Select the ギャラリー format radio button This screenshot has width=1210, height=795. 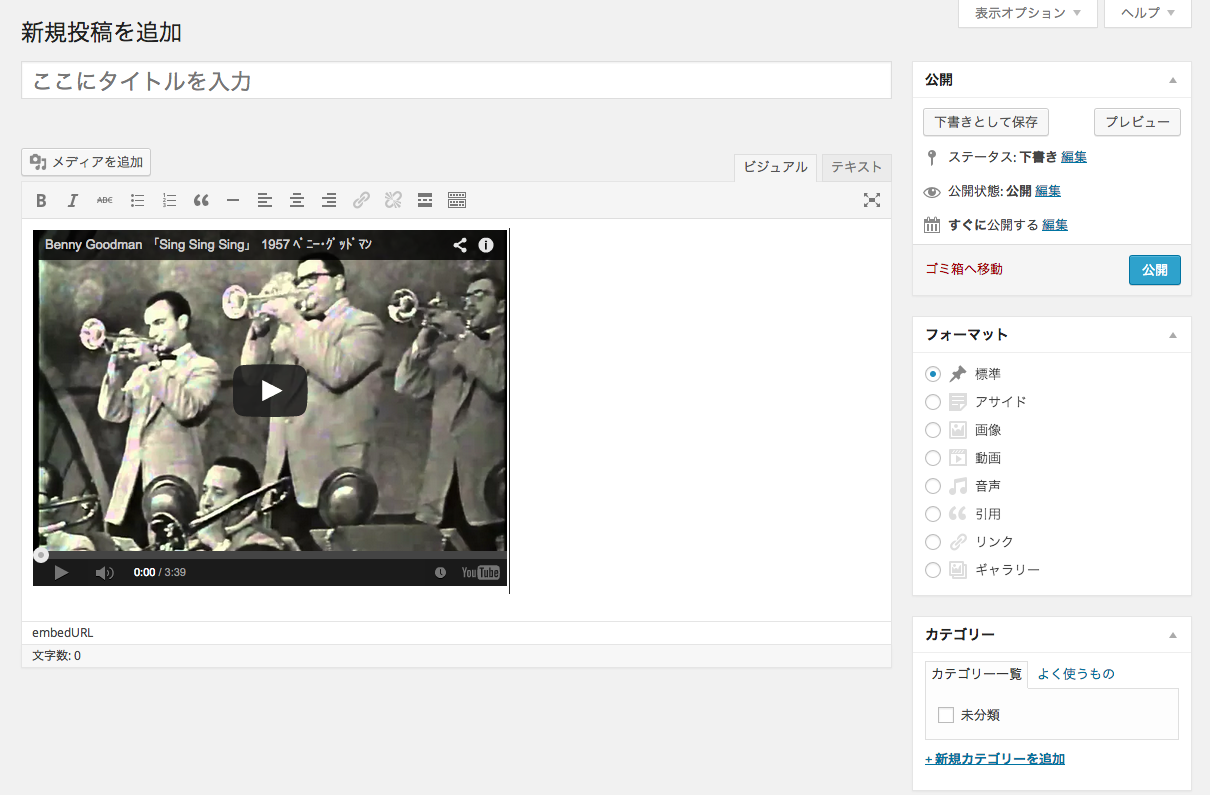[x=933, y=570]
